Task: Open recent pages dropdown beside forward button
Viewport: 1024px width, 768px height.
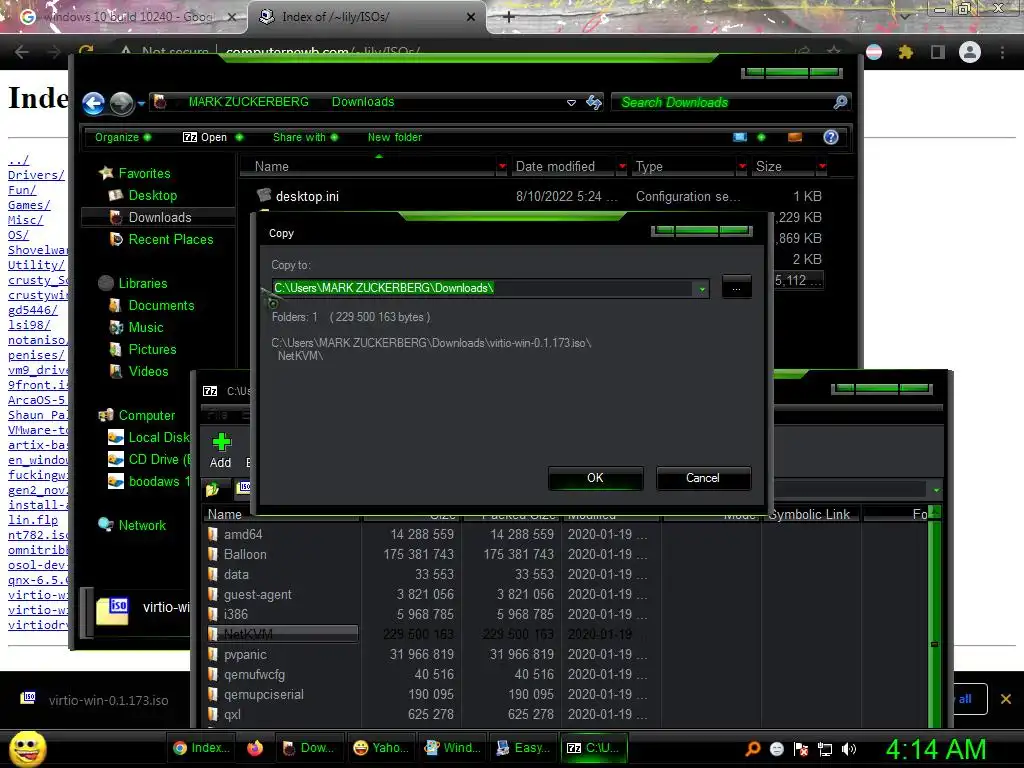Action: [x=141, y=103]
